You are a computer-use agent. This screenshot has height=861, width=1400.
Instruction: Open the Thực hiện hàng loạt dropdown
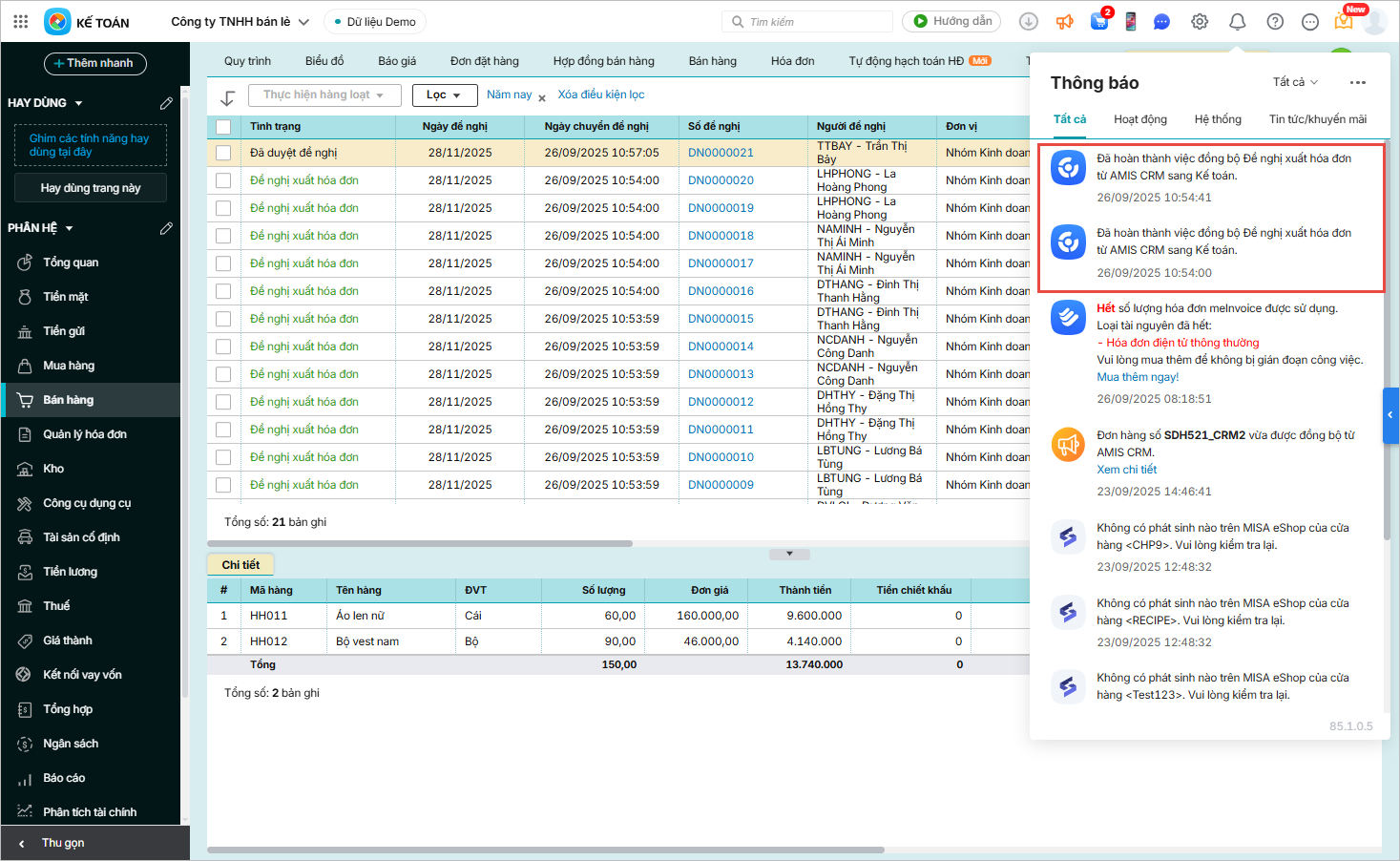point(324,95)
